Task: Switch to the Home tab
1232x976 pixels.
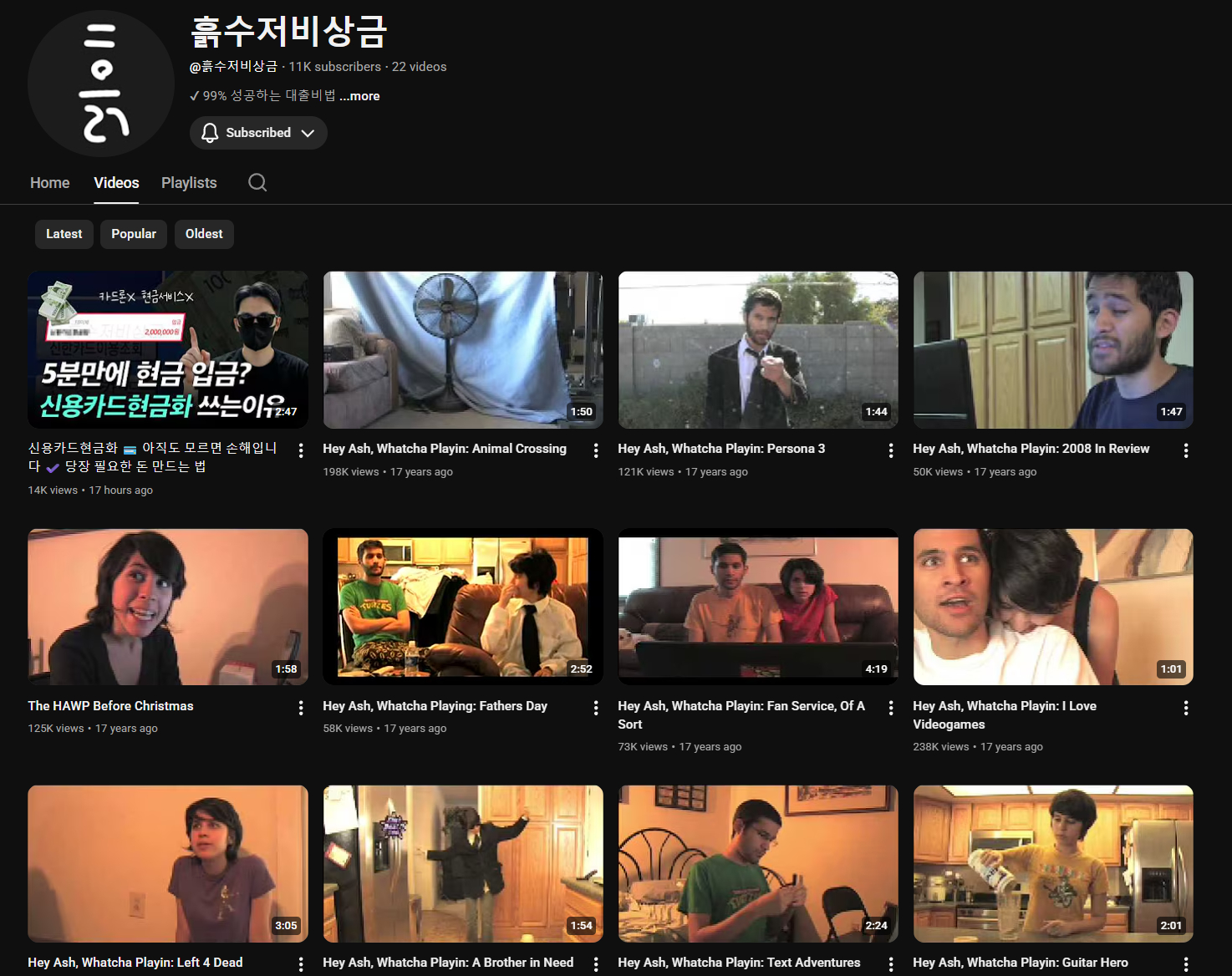Action: pos(50,183)
